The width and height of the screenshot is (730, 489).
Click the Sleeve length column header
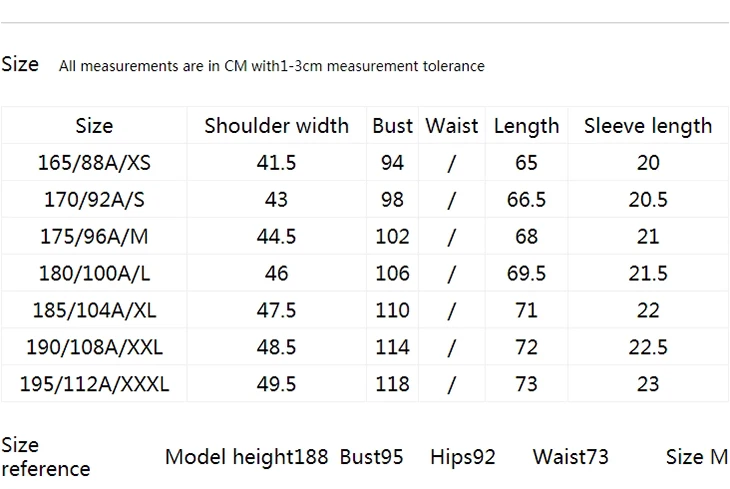[x=648, y=126]
